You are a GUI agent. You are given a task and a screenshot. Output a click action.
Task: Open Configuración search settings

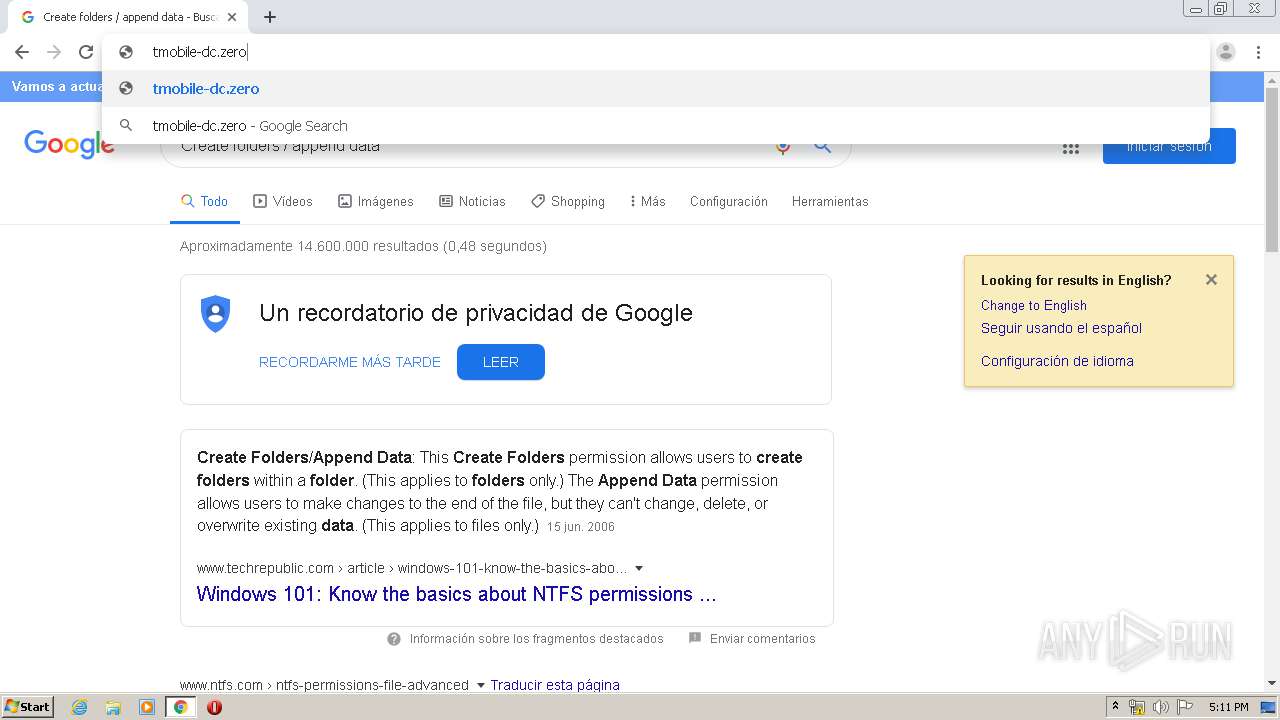pos(729,201)
